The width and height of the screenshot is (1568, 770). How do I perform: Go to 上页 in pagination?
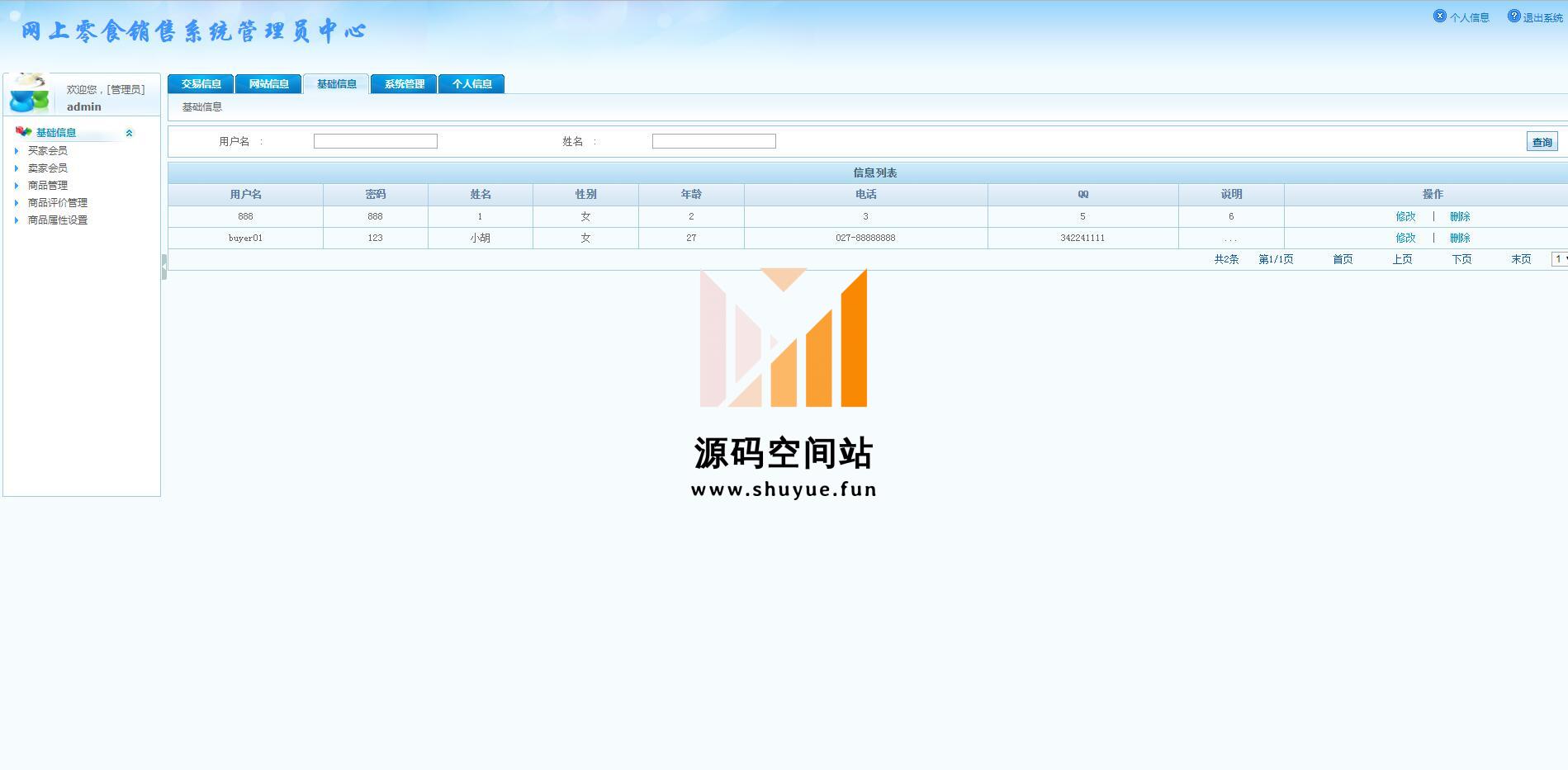(1402, 259)
